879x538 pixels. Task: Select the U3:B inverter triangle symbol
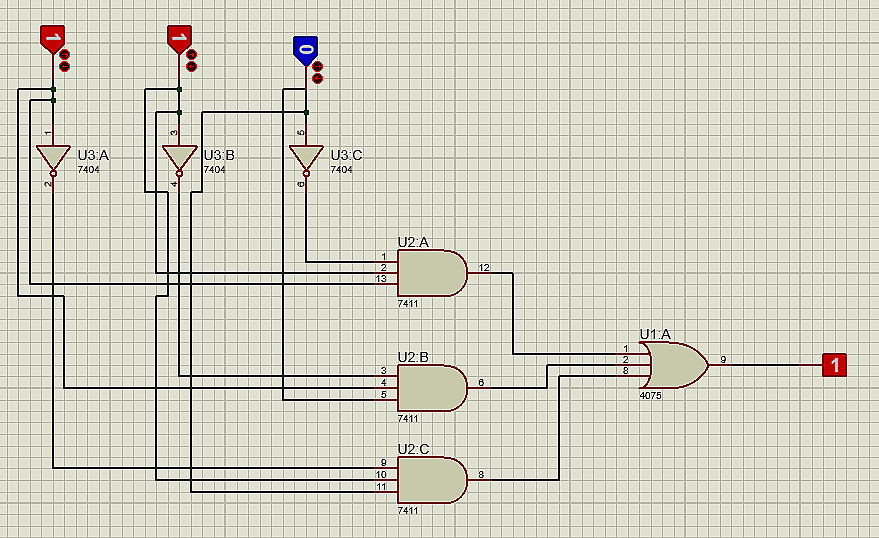tap(179, 159)
